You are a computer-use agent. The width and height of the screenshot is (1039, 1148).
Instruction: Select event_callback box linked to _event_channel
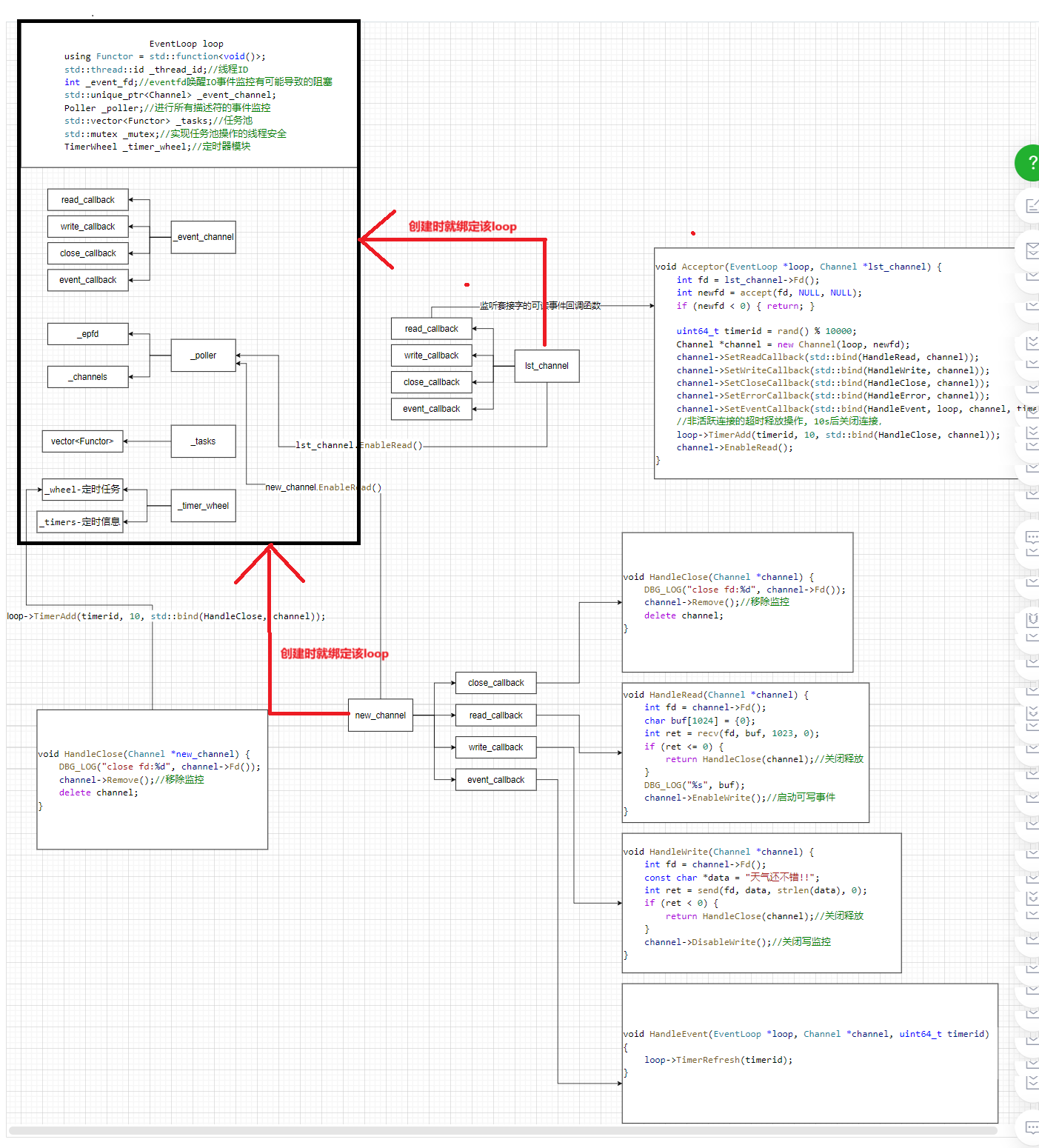pyautogui.click(x=88, y=280)
